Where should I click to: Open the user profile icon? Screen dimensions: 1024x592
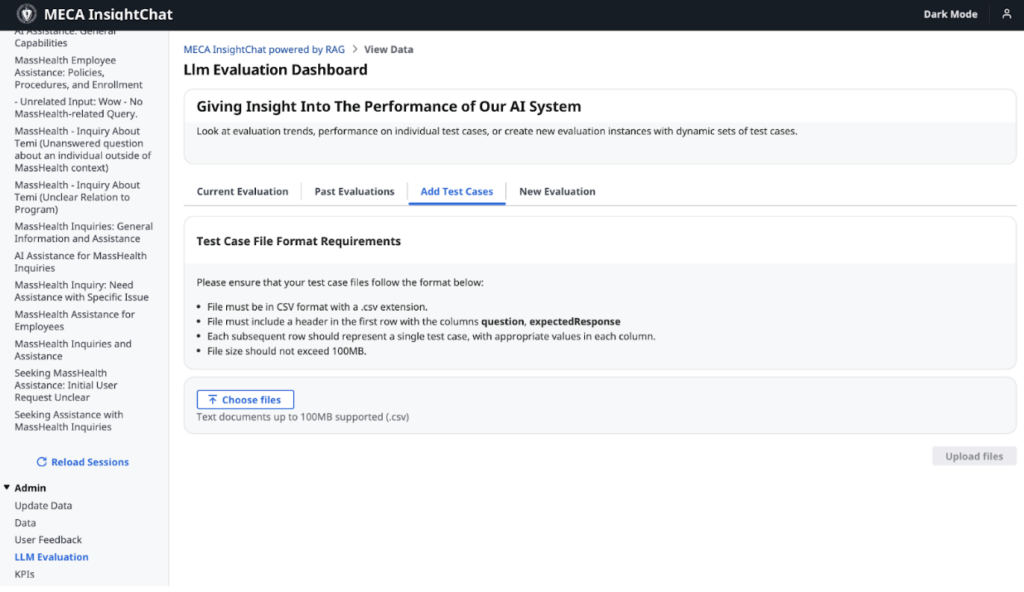(1006, 14)
